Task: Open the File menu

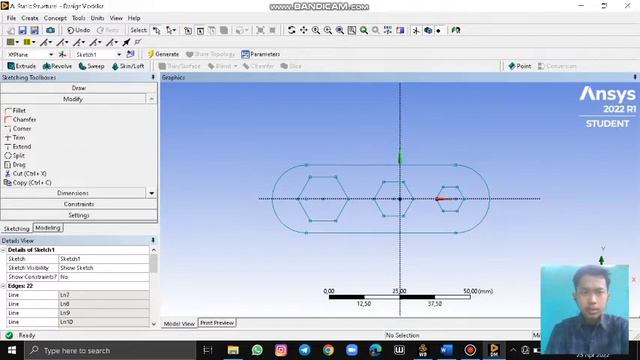Action: [11, 18]
